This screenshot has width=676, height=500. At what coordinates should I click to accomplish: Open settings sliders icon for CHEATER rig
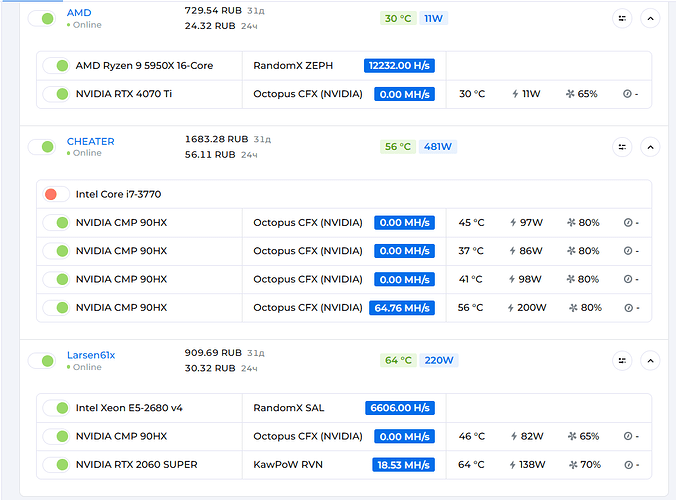[622, 147]
